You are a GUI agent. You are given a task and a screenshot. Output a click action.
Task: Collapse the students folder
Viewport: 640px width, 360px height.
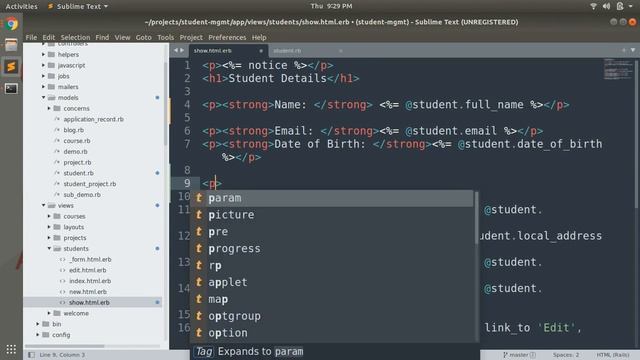49,248
